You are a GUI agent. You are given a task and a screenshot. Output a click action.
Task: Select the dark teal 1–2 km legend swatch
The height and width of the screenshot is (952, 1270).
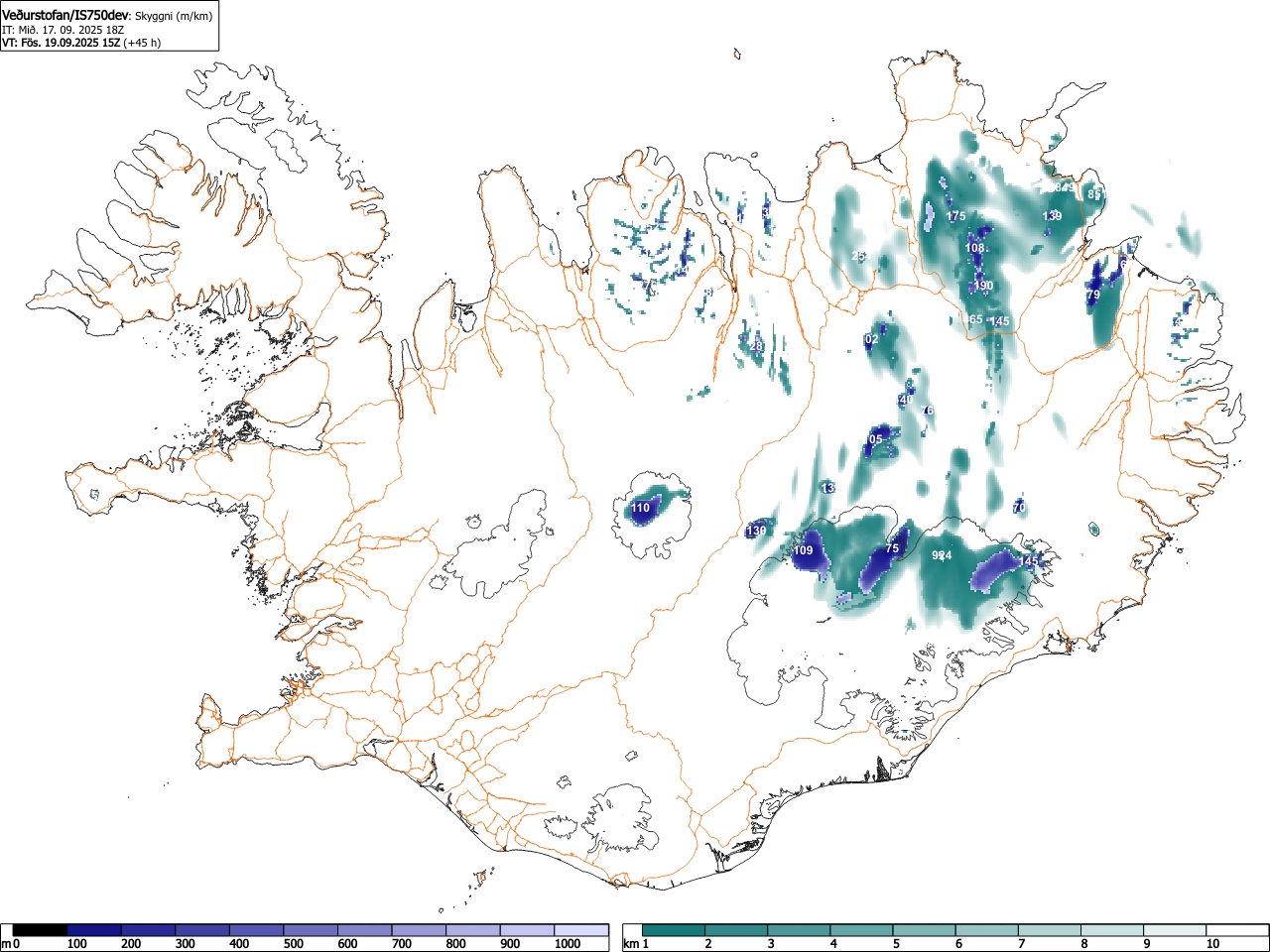click(674, 930)
